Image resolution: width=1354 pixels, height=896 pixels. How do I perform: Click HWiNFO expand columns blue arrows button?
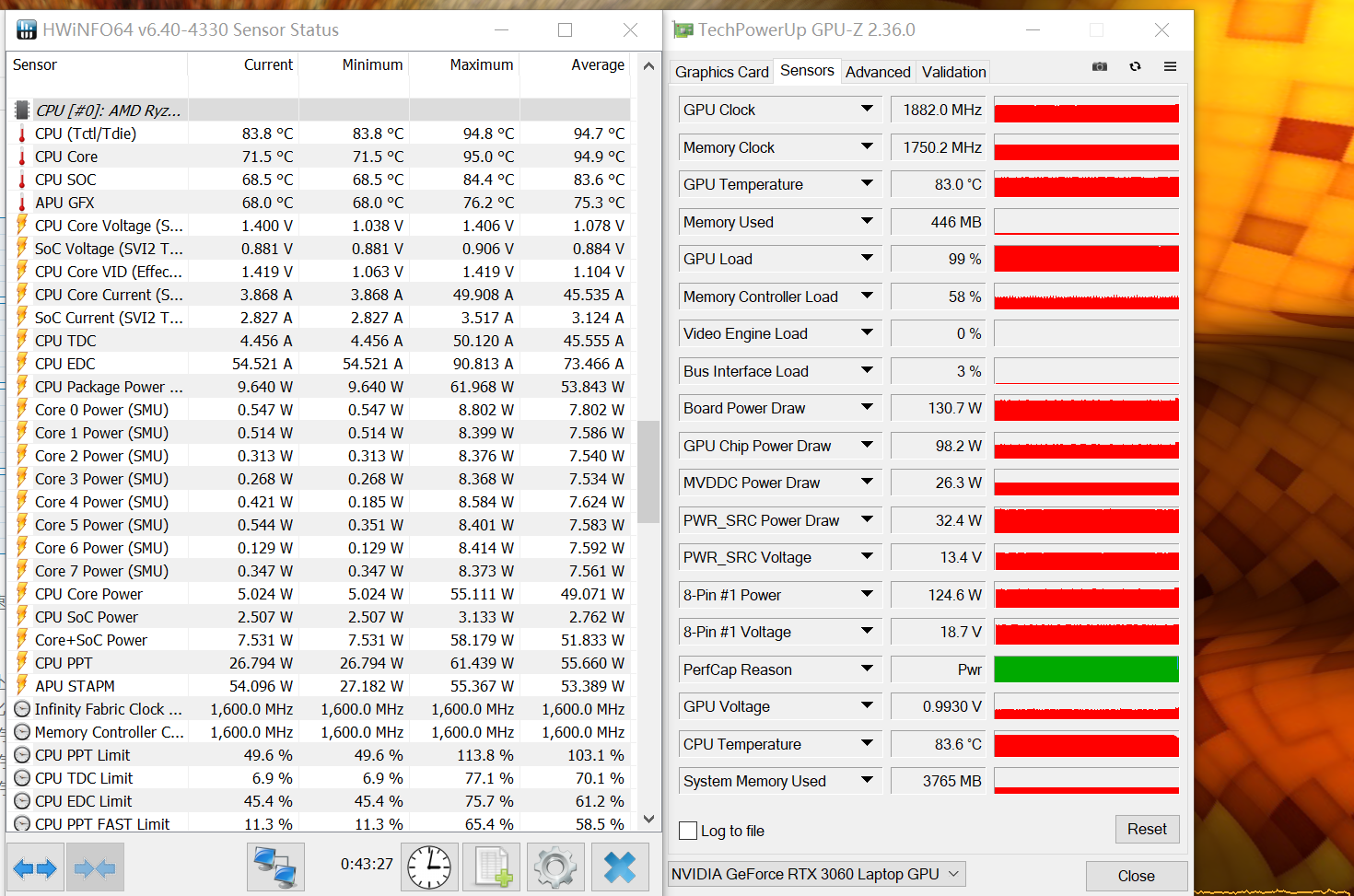[35, 867]
